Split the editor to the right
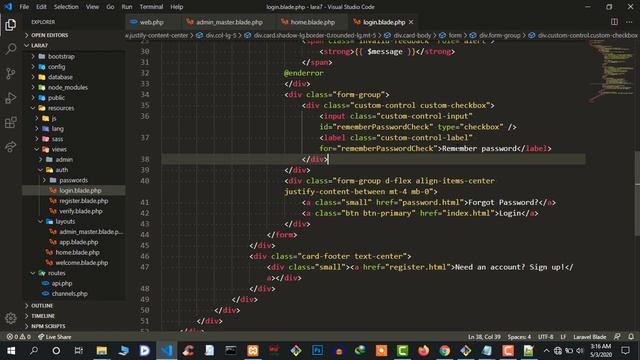Viewport: 640px width, 360px height. 614,22
